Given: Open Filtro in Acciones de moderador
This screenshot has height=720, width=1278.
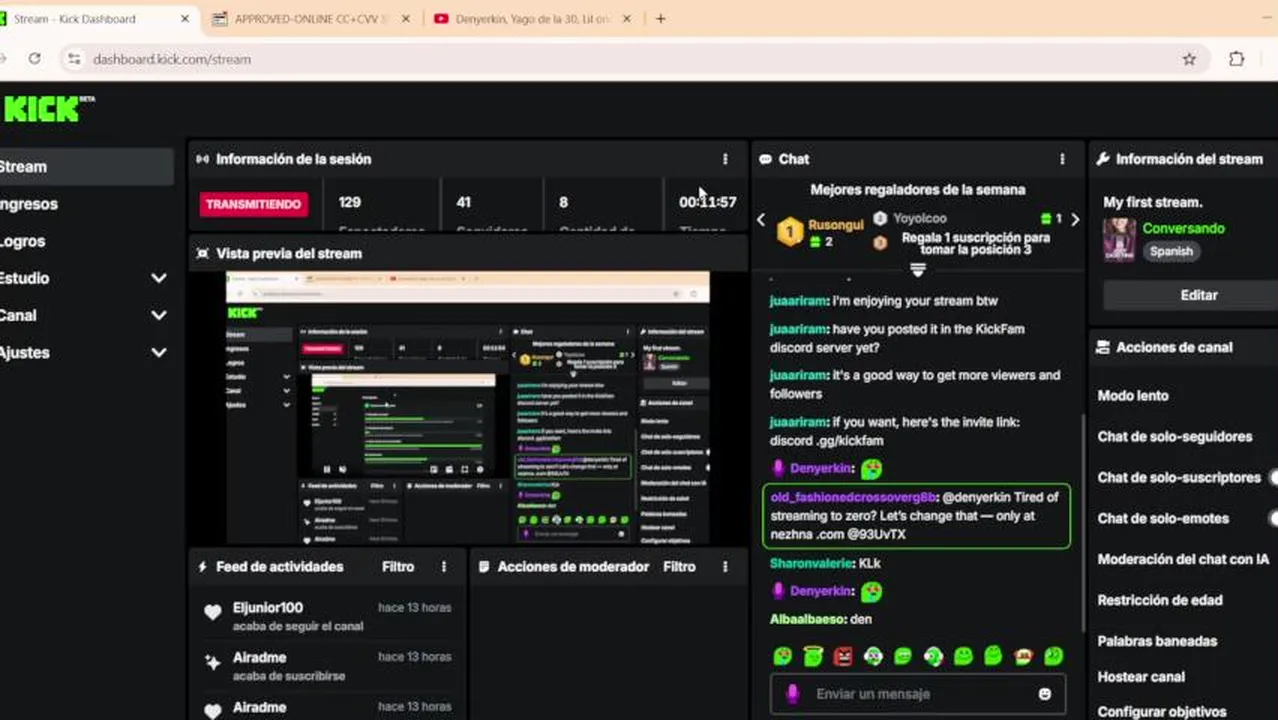Looking at the screenshot, I should (x=679, y=566).
